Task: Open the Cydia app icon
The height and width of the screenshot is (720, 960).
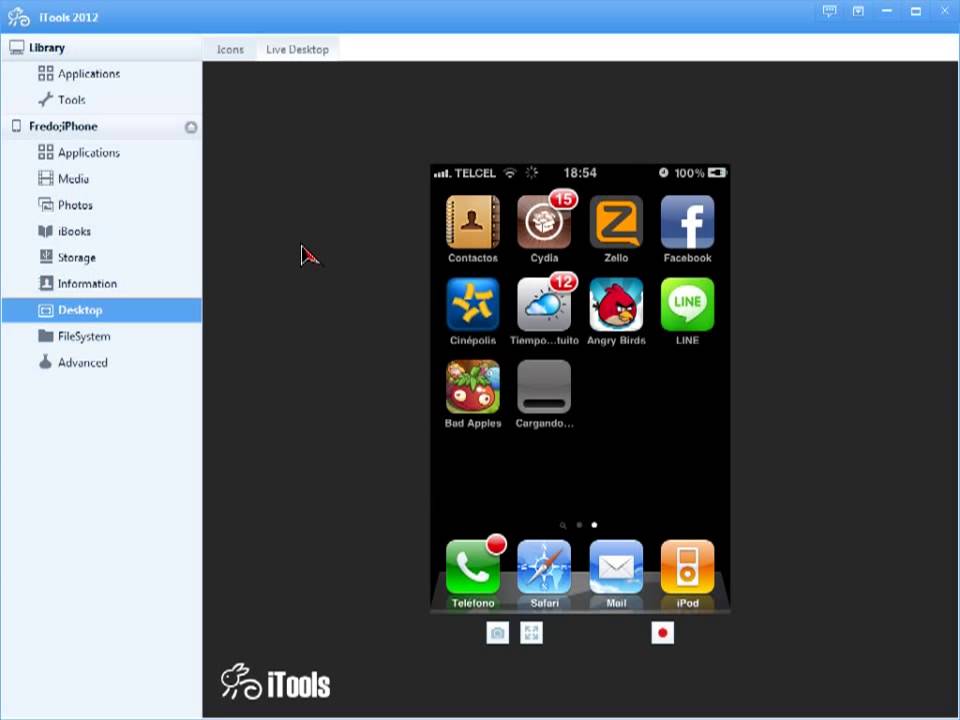Action: point(544,222)
